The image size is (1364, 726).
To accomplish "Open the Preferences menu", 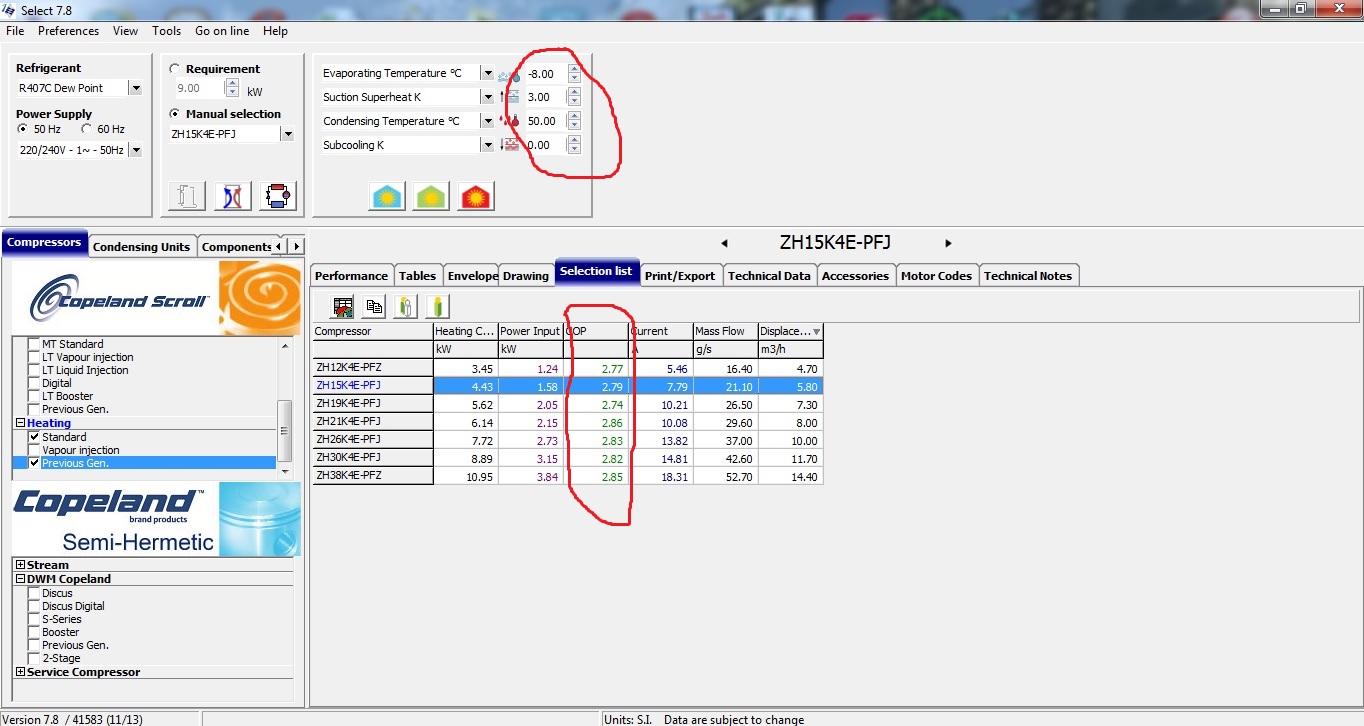I will pos(69,31).
